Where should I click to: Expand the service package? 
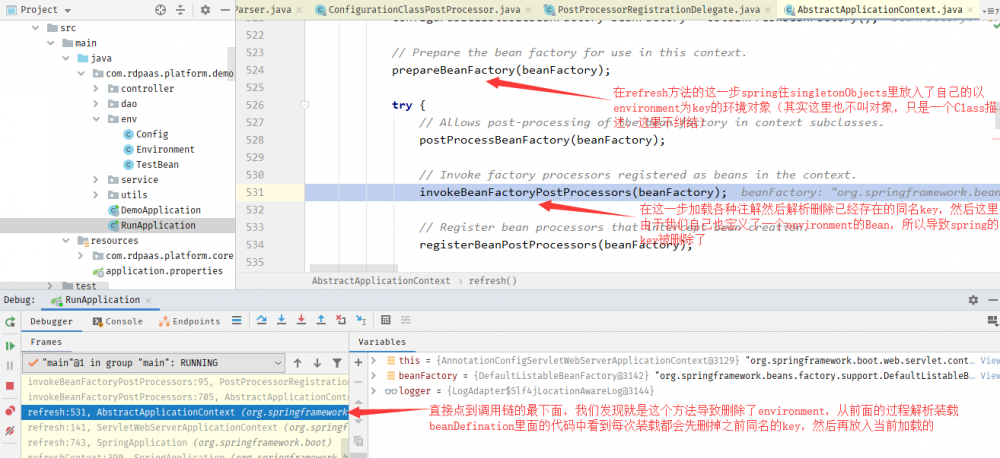[96, 179]
